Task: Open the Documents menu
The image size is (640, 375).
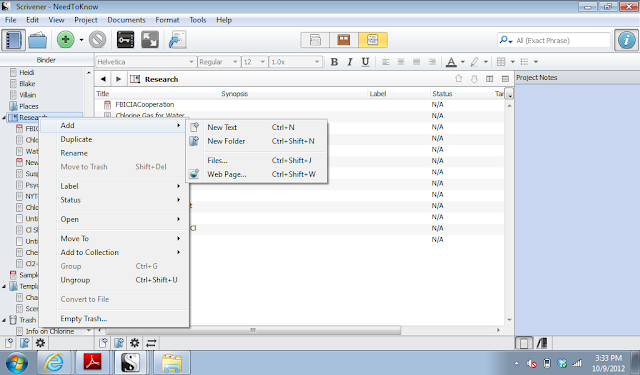Action: pos(126,20)
